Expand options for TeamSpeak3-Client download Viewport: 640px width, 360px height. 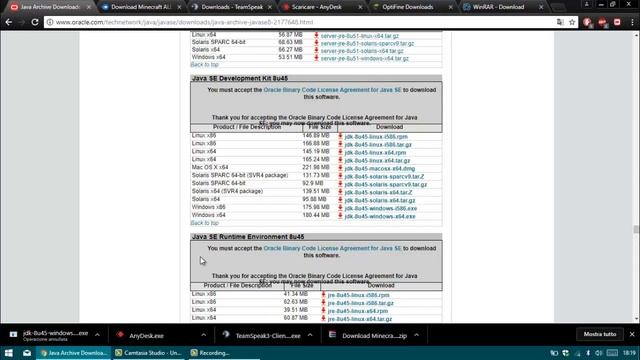coord(310,335)
